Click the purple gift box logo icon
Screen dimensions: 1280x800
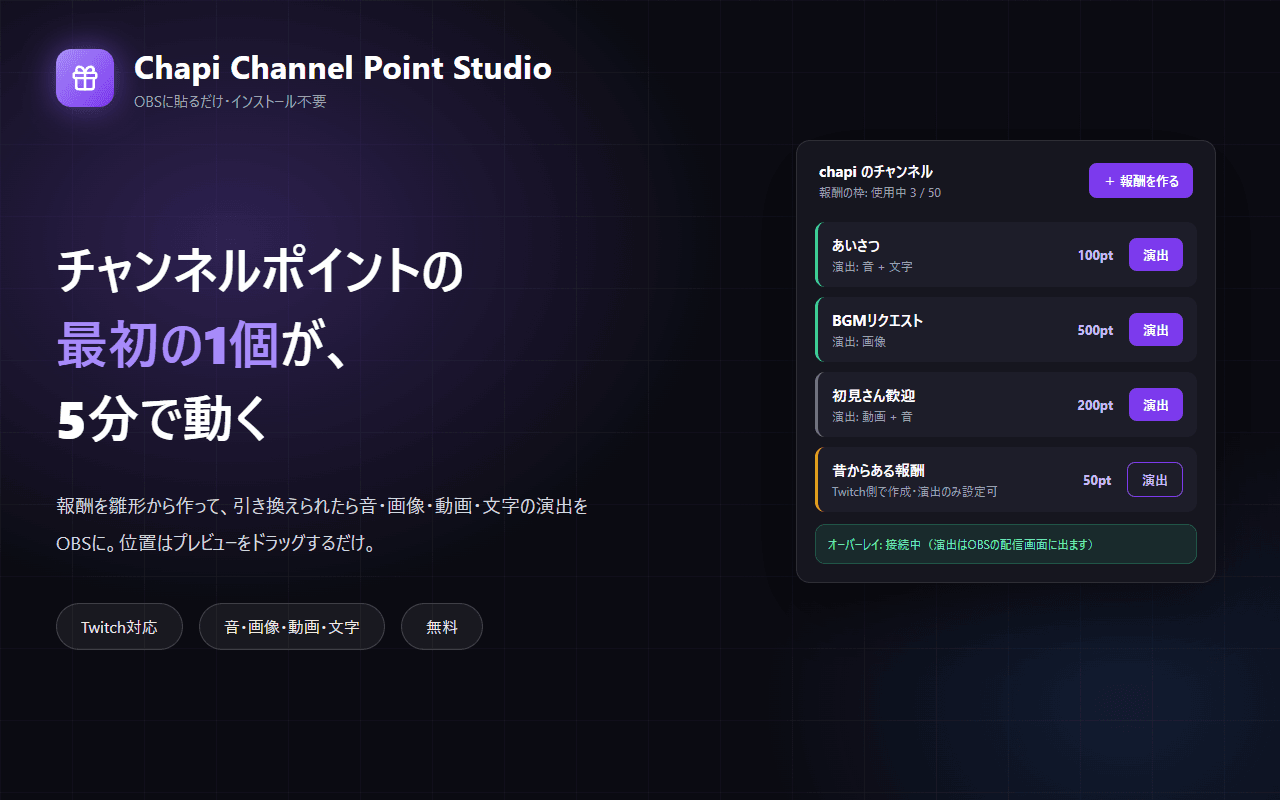click(85, 78)
